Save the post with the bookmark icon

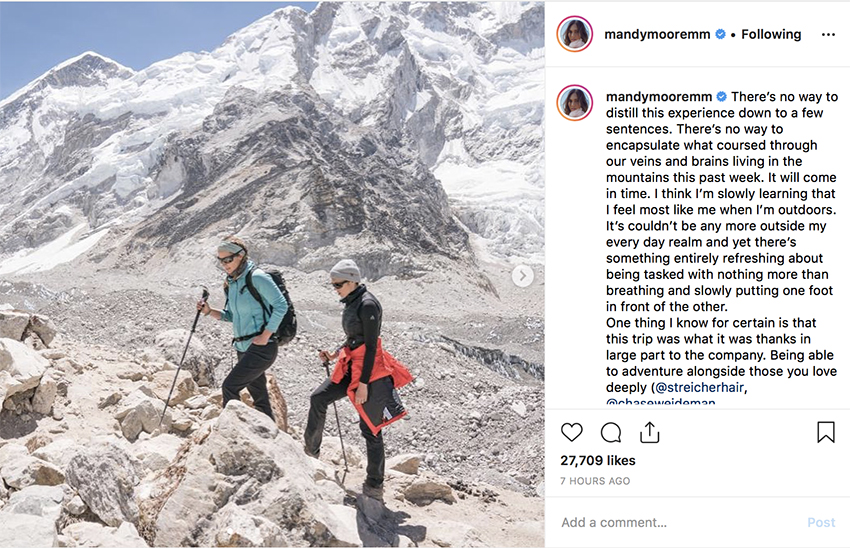pos(825,432)
